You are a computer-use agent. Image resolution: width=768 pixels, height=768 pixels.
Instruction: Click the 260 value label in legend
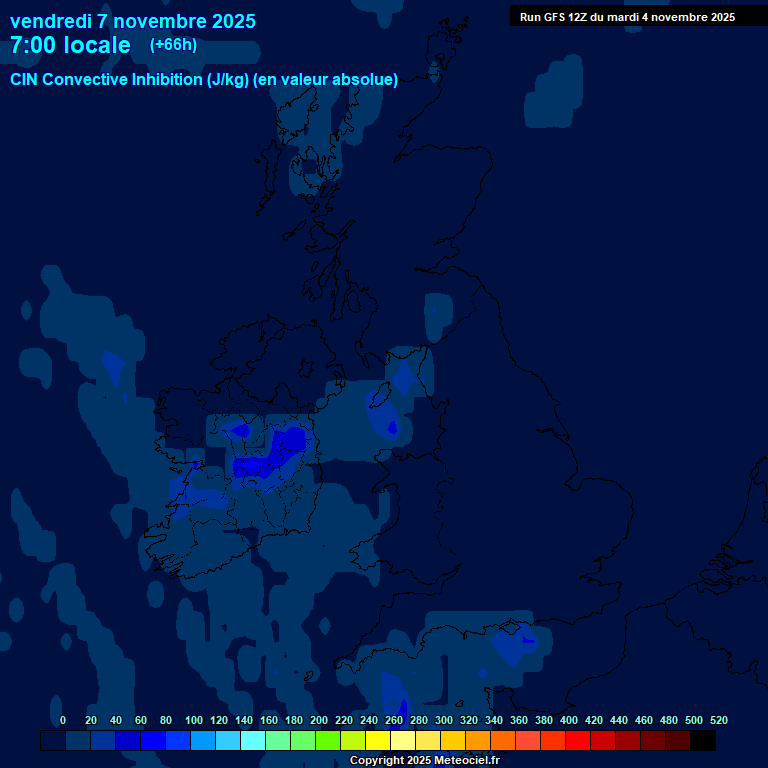[x=394, y=720]
